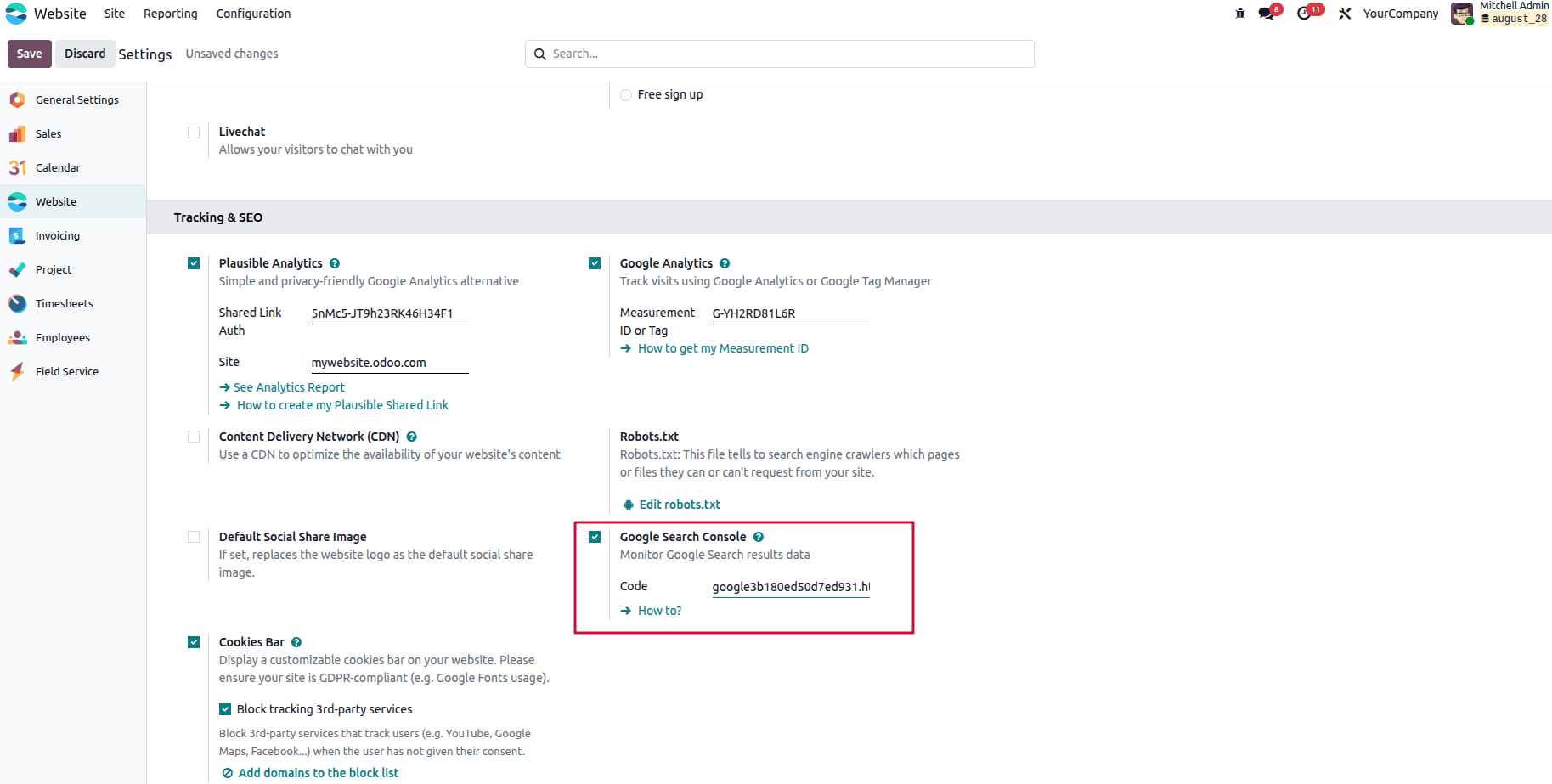Open the Invoicing settings section
Image resolution: width=1552 pixels, height=784 pixels.
[x=73, y=235]
